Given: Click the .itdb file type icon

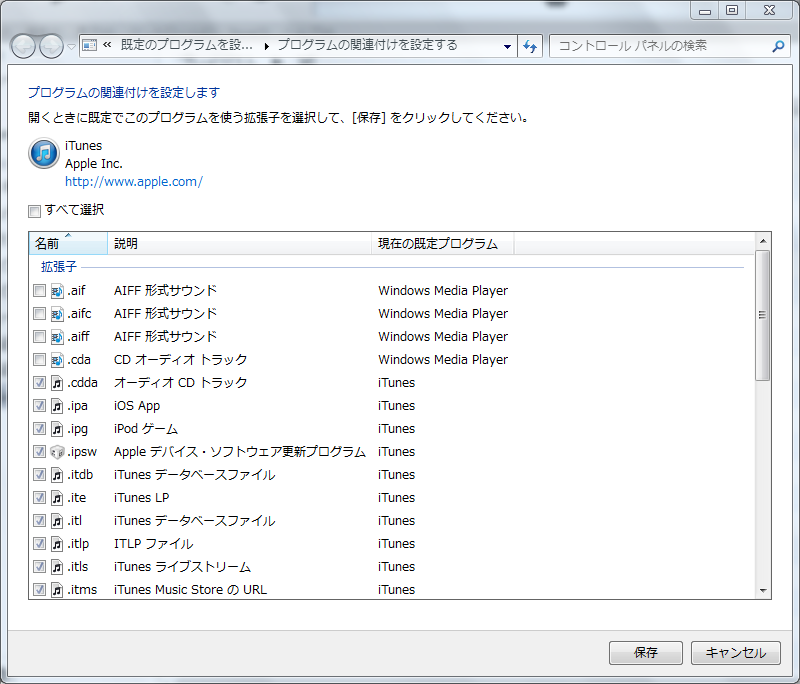Looking at the screenshot, I should coord(57,474).
